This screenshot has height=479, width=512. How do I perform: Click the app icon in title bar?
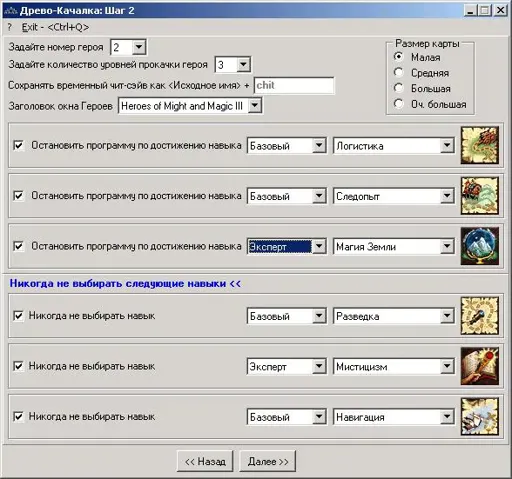coord(10,11)
